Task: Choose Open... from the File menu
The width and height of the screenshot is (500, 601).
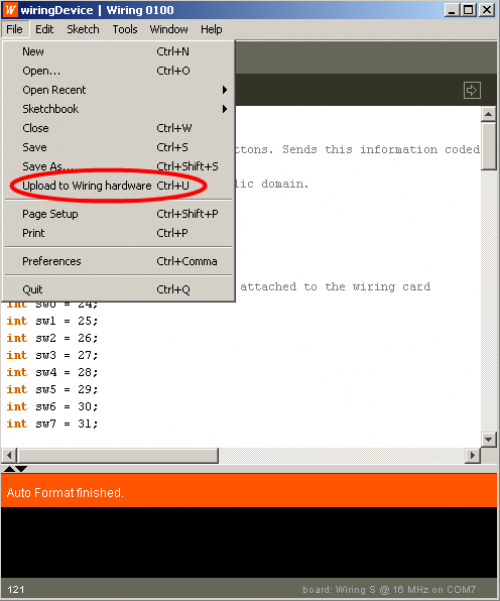Action: tap(119, 71)
